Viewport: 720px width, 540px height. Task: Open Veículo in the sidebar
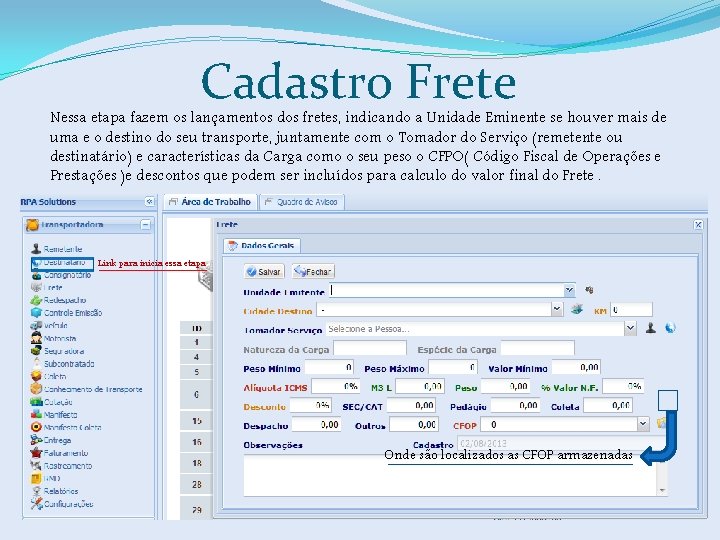(50, 325)
